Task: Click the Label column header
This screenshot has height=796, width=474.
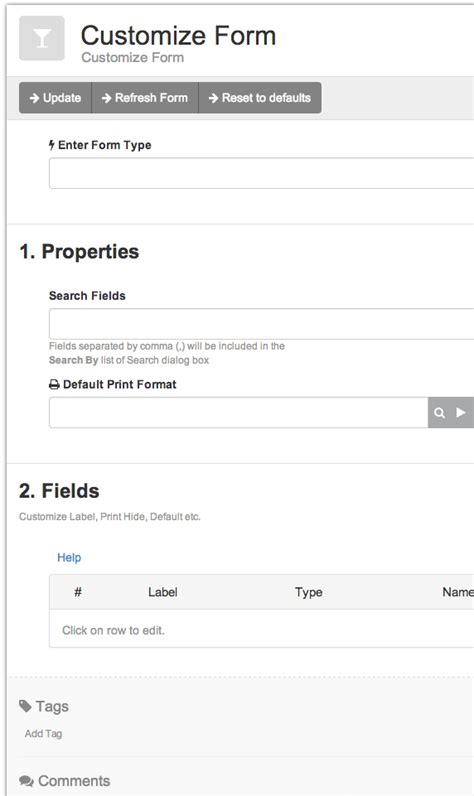Action: pyautogui.click(x=163, y=592)
